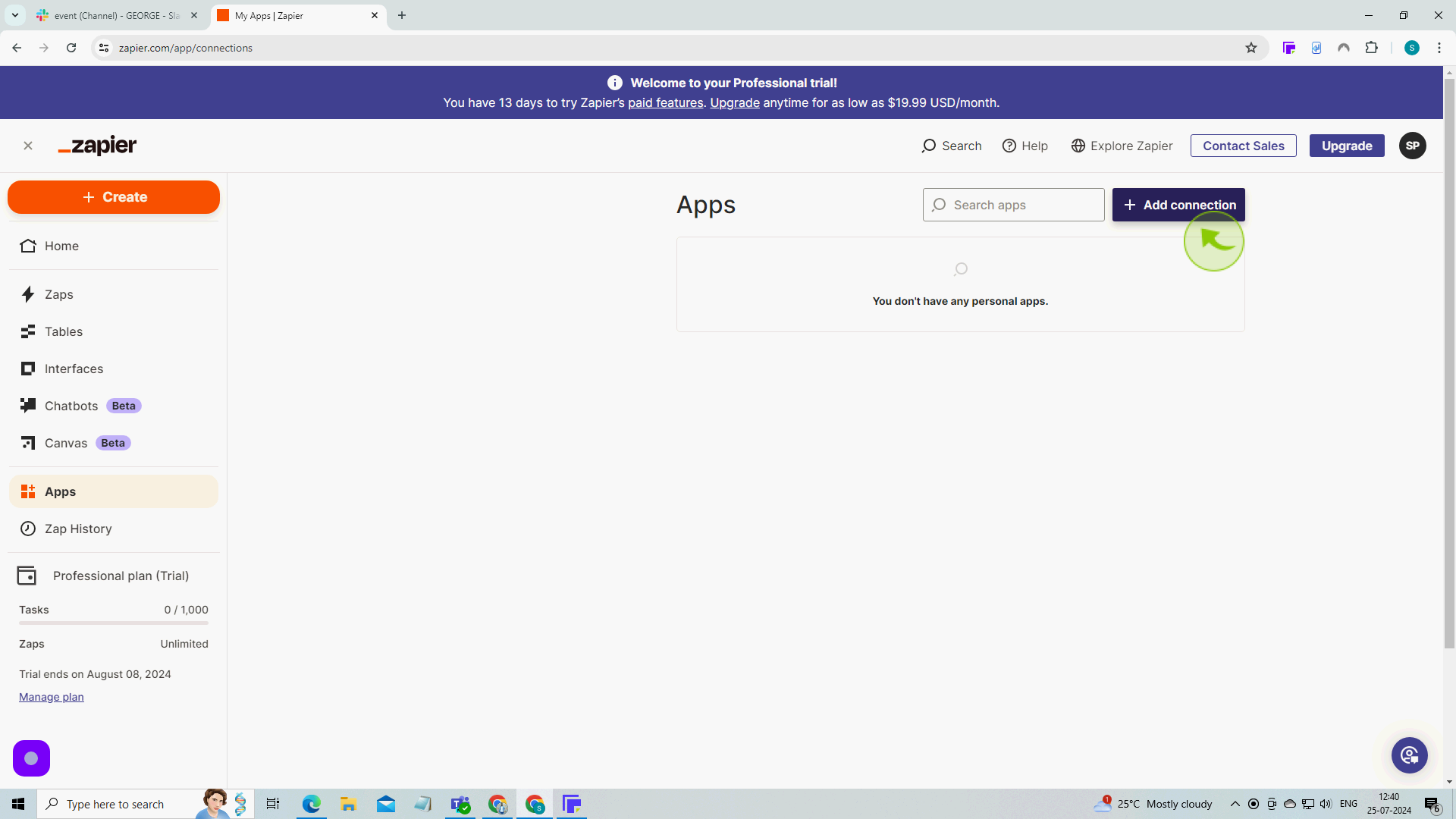The image size is (1456, 819).
Task: Open the Search option in the header
Action: 952,146
